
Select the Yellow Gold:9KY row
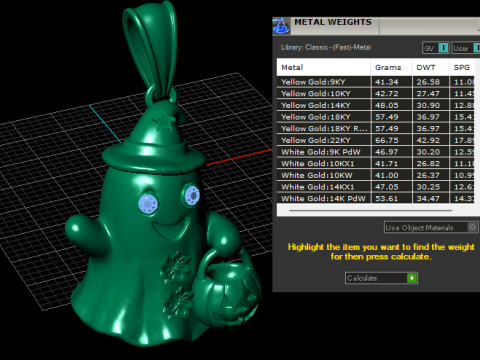pyautogui.click(x=376, y=82)
